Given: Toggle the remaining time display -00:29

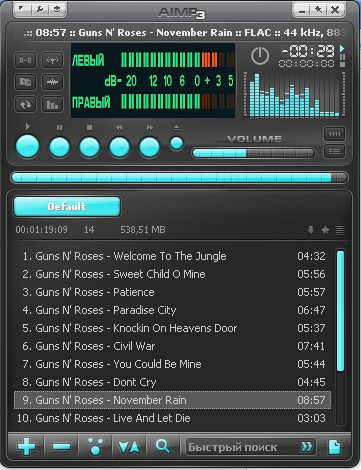Looking at the screenshot, I should pos(308,51).
